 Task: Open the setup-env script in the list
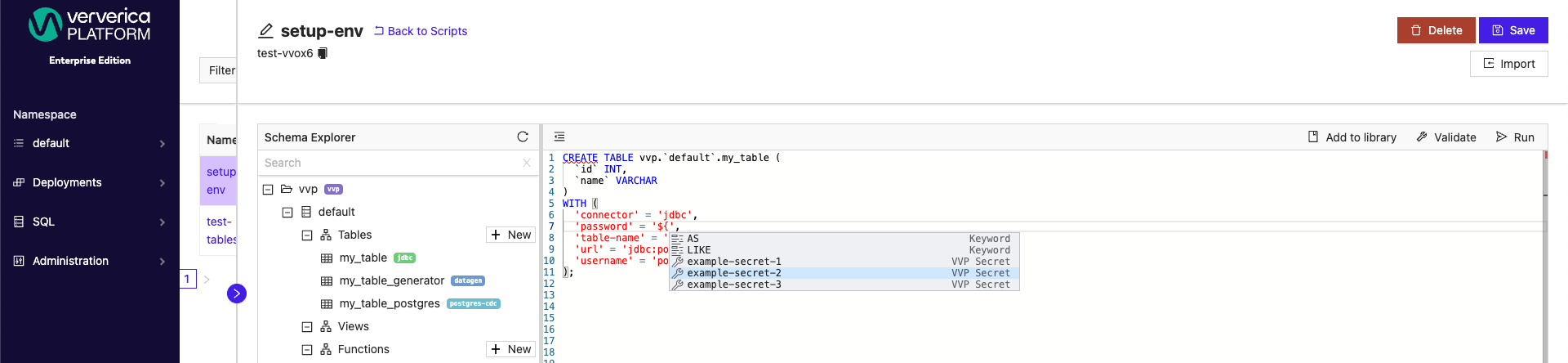(220, 181)
